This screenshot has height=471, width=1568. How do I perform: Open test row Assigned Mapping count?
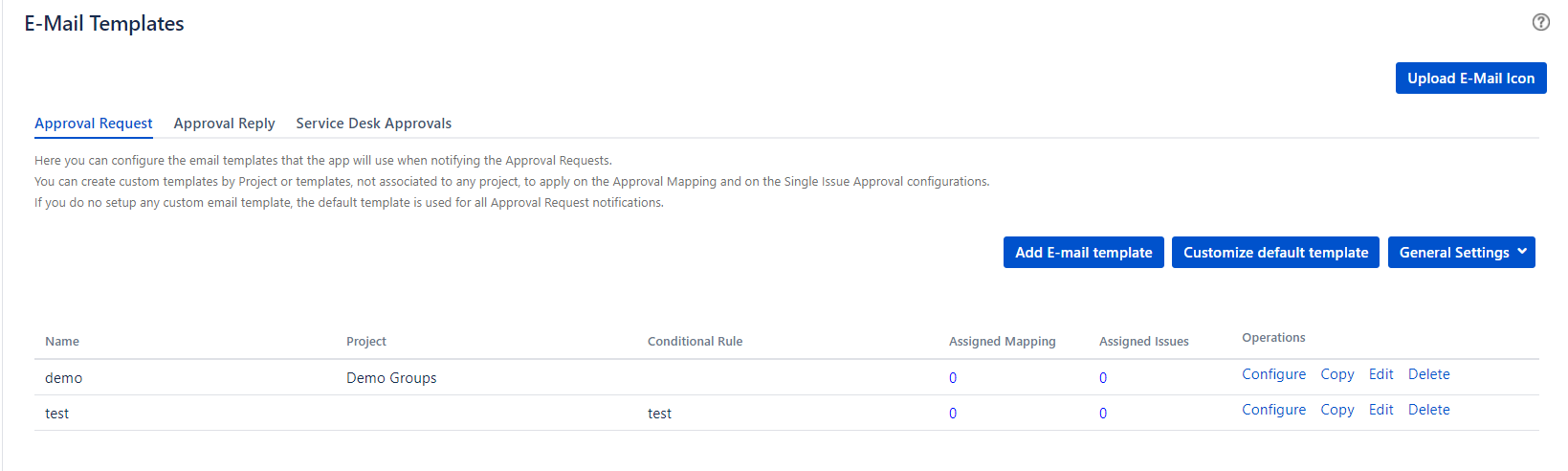[953, 414]
